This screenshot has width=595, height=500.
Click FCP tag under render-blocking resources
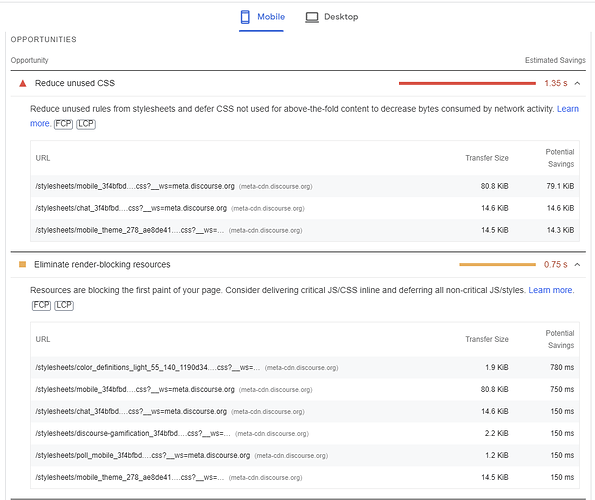pos(41,305)
